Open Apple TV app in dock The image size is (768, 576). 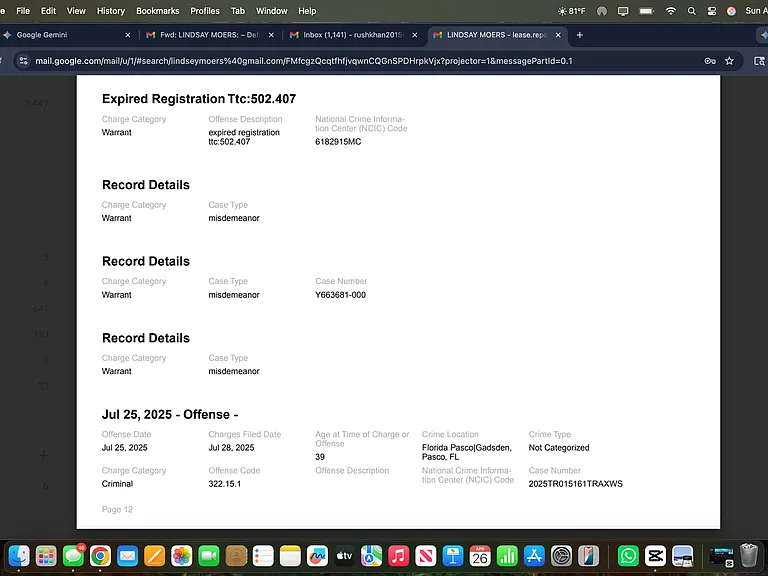pyautogui.click(x=344, y=556)
